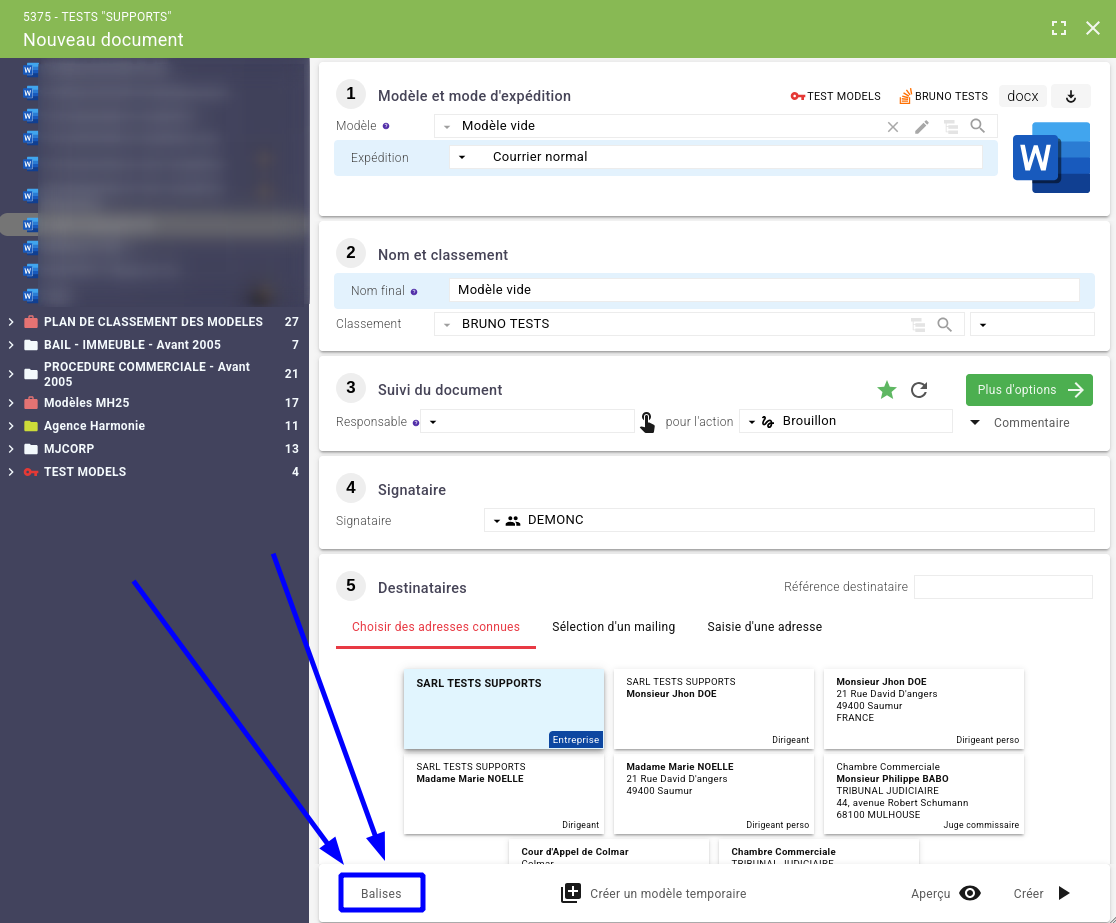Click the BRUNO TESTS shortcut
Image resolution: width=1116 pixels, height=923 pixels.
point(944,96)
